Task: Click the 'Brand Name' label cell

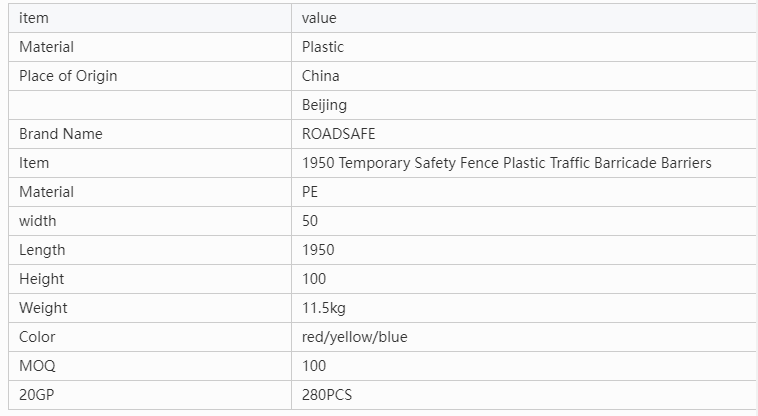Action: [x=61, y=134]
